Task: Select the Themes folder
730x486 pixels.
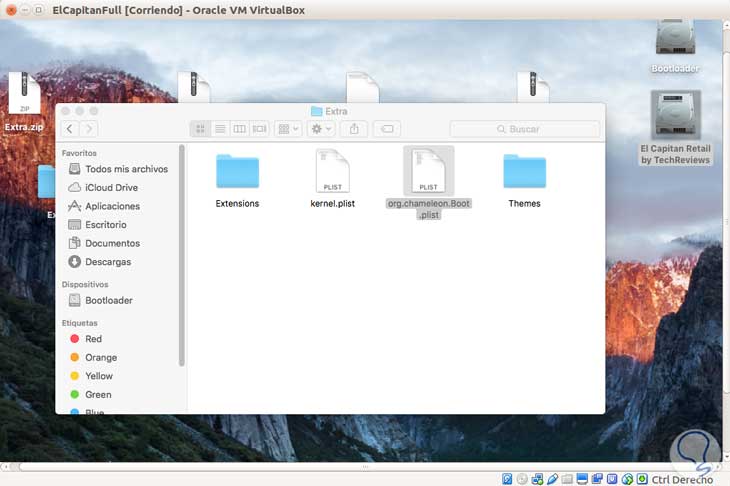Action: coord(525,179)
